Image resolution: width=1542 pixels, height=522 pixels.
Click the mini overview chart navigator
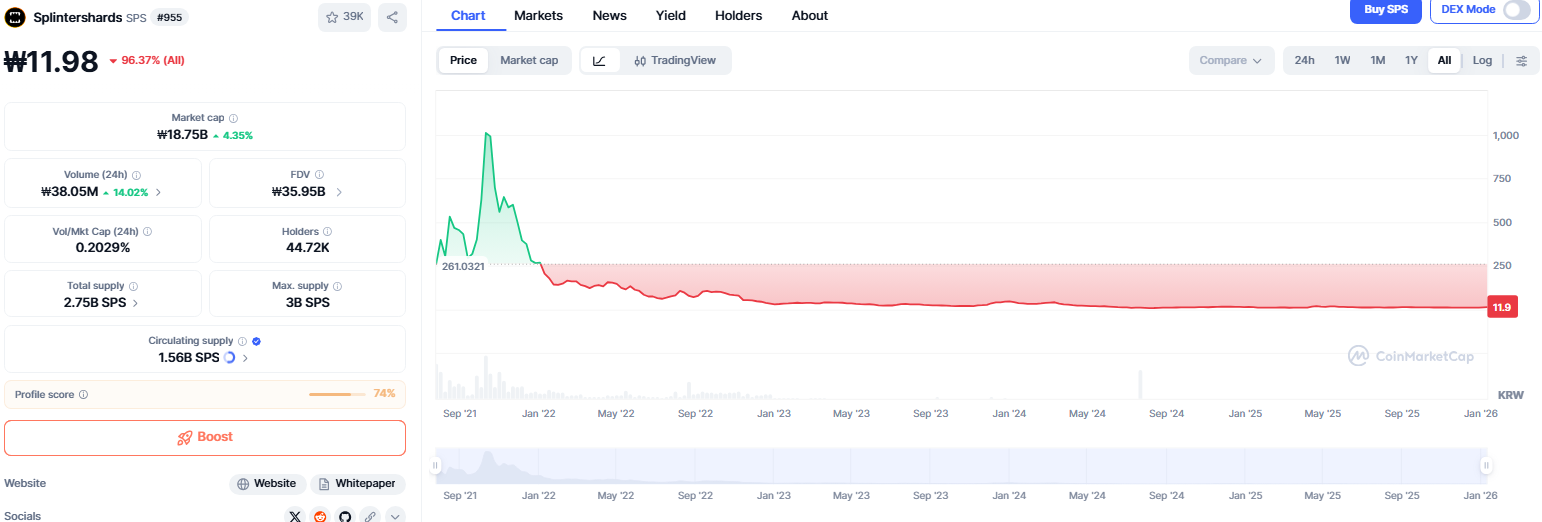click(961, 465)
